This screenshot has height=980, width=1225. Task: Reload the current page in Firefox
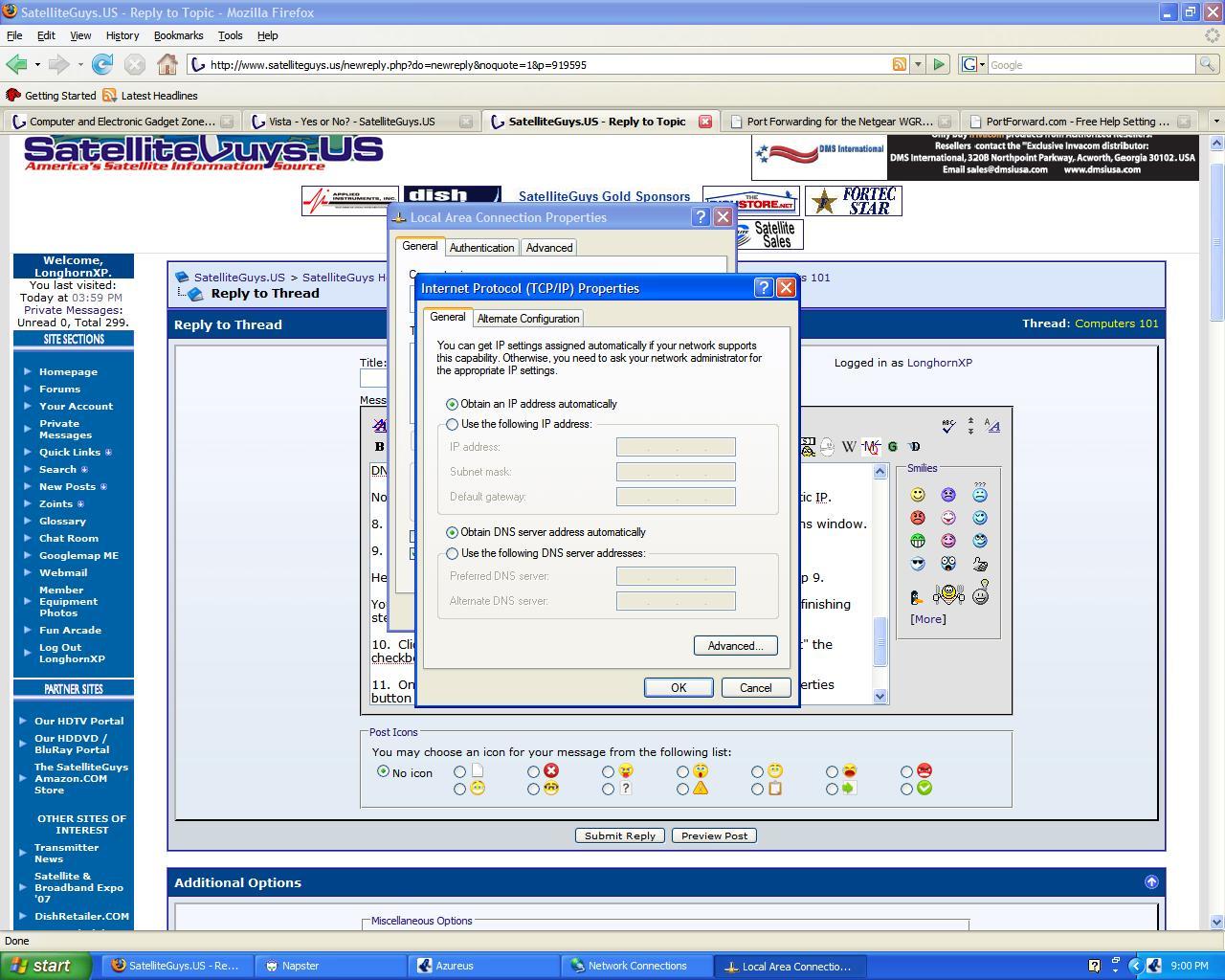102,64
